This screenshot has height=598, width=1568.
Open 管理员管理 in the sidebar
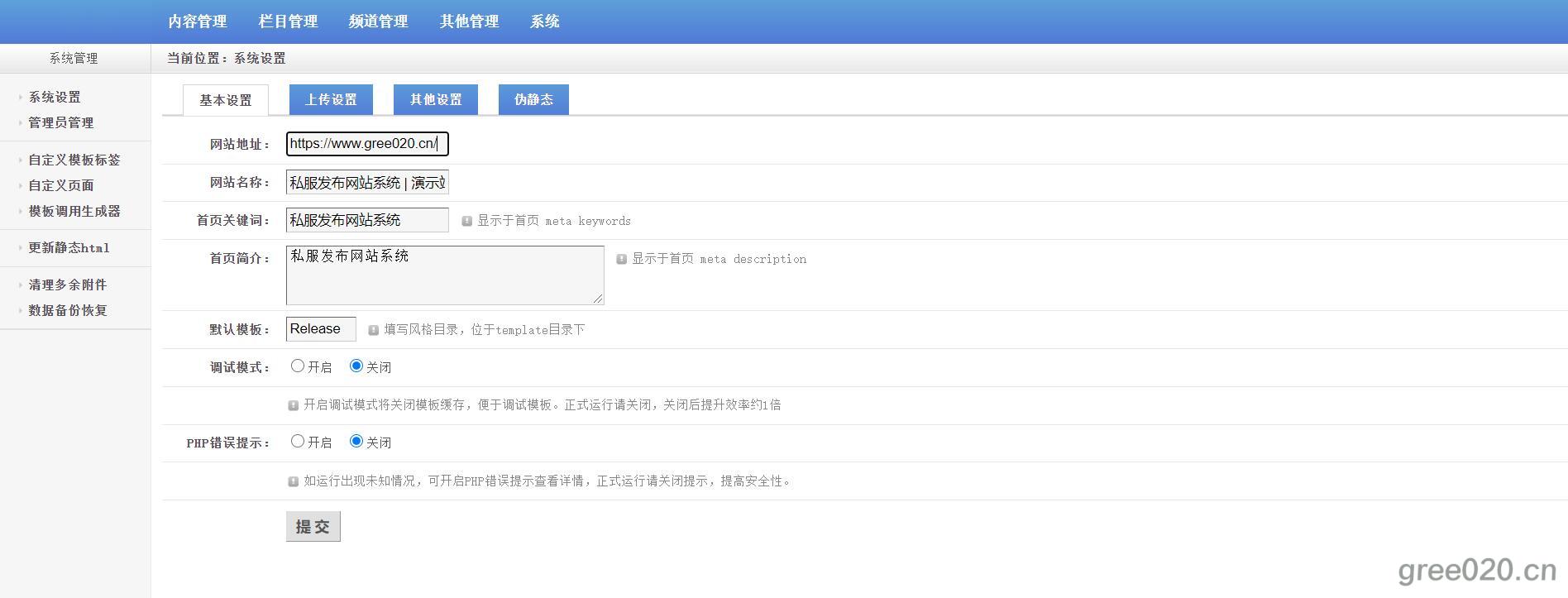coord(61,122)
